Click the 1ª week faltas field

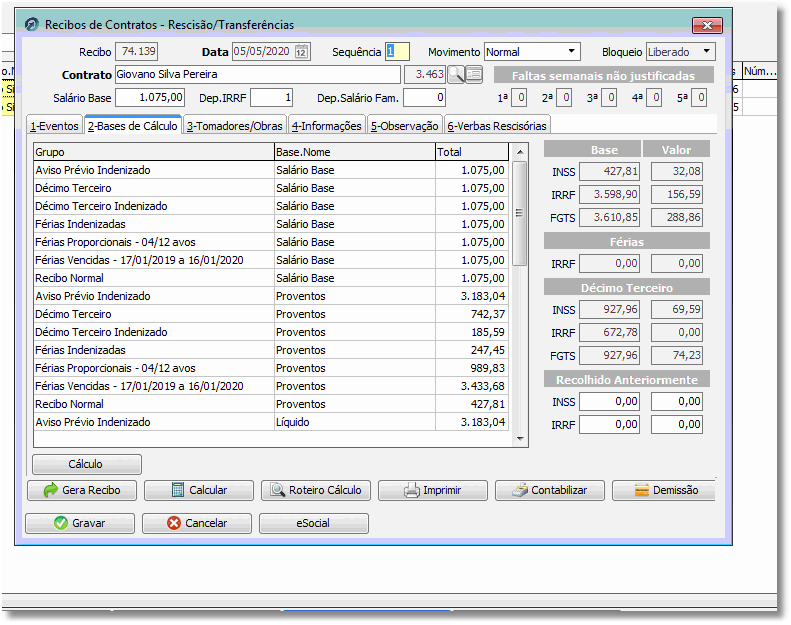[519, 97]
